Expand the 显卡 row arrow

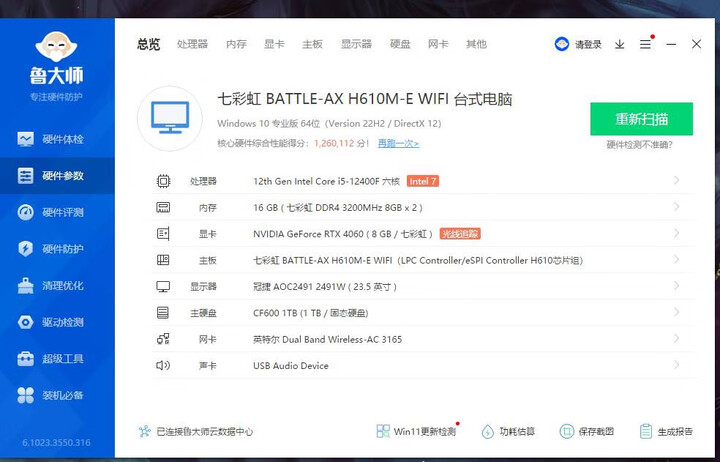coord(677,234)
